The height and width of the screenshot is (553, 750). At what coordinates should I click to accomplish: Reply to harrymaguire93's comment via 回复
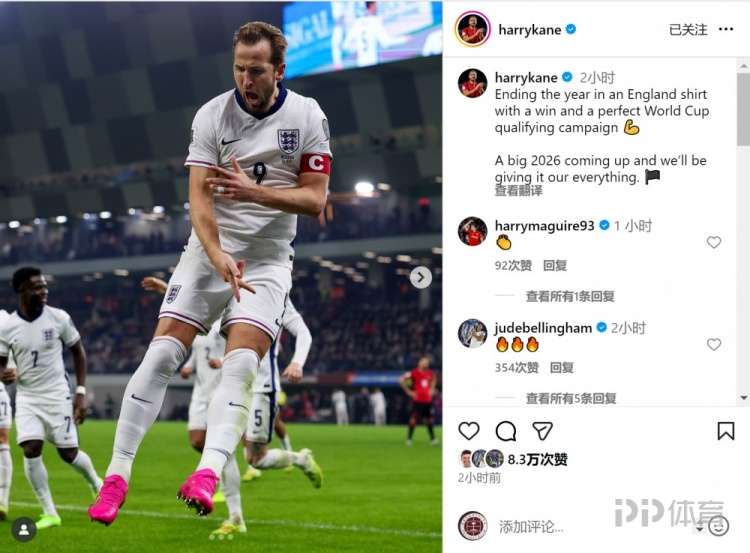tap(555, 265)
